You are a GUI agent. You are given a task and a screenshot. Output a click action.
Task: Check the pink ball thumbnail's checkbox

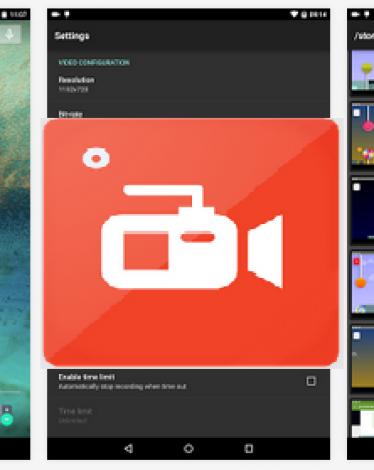[357, 113]
